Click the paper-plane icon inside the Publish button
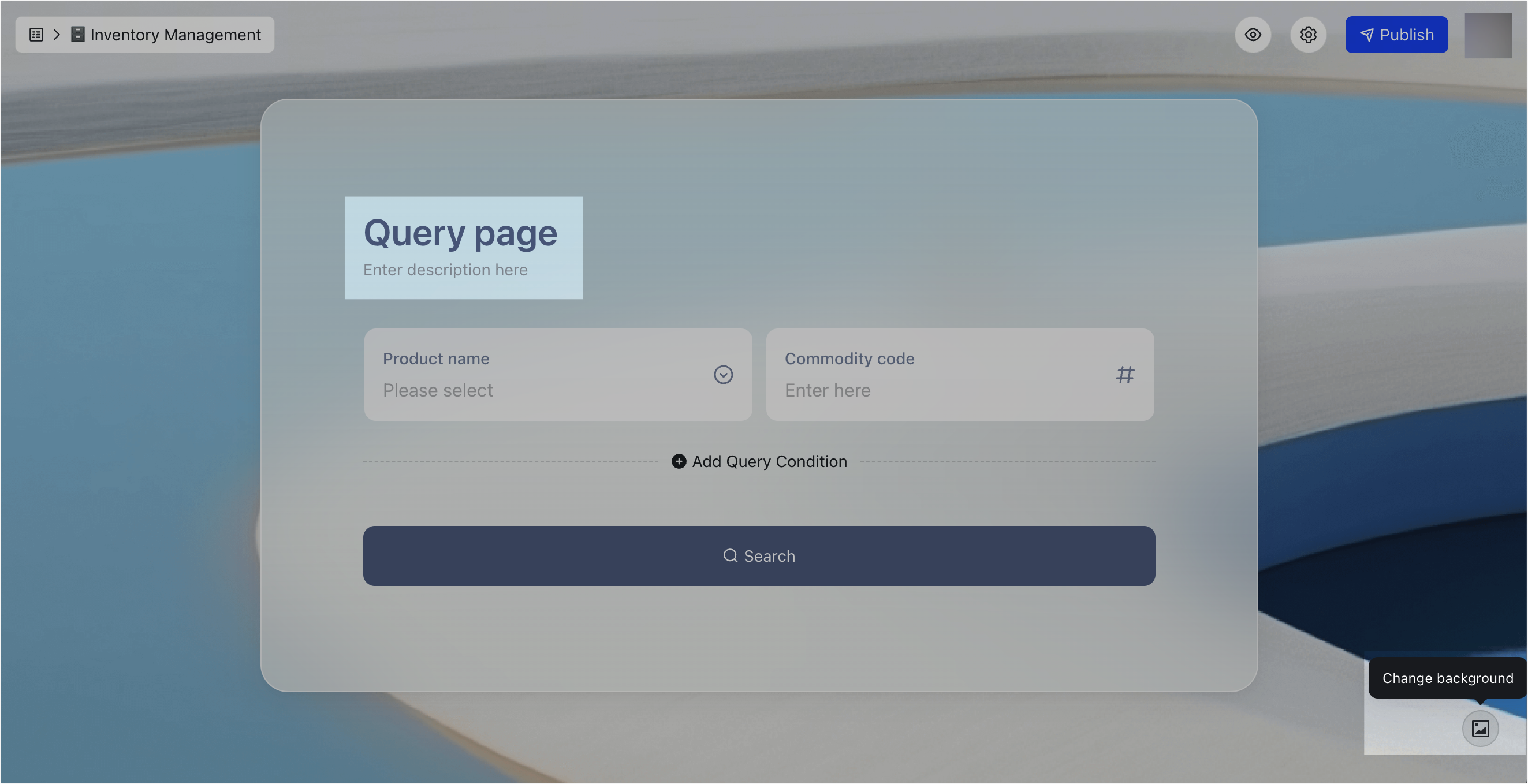 pyautogui.click(x=1367, y=35)
